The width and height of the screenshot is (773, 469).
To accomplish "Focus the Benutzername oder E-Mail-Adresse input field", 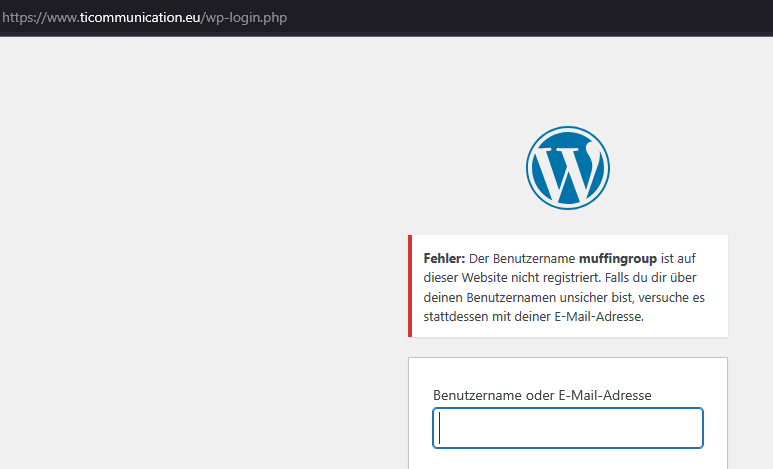I will (567, 428).
